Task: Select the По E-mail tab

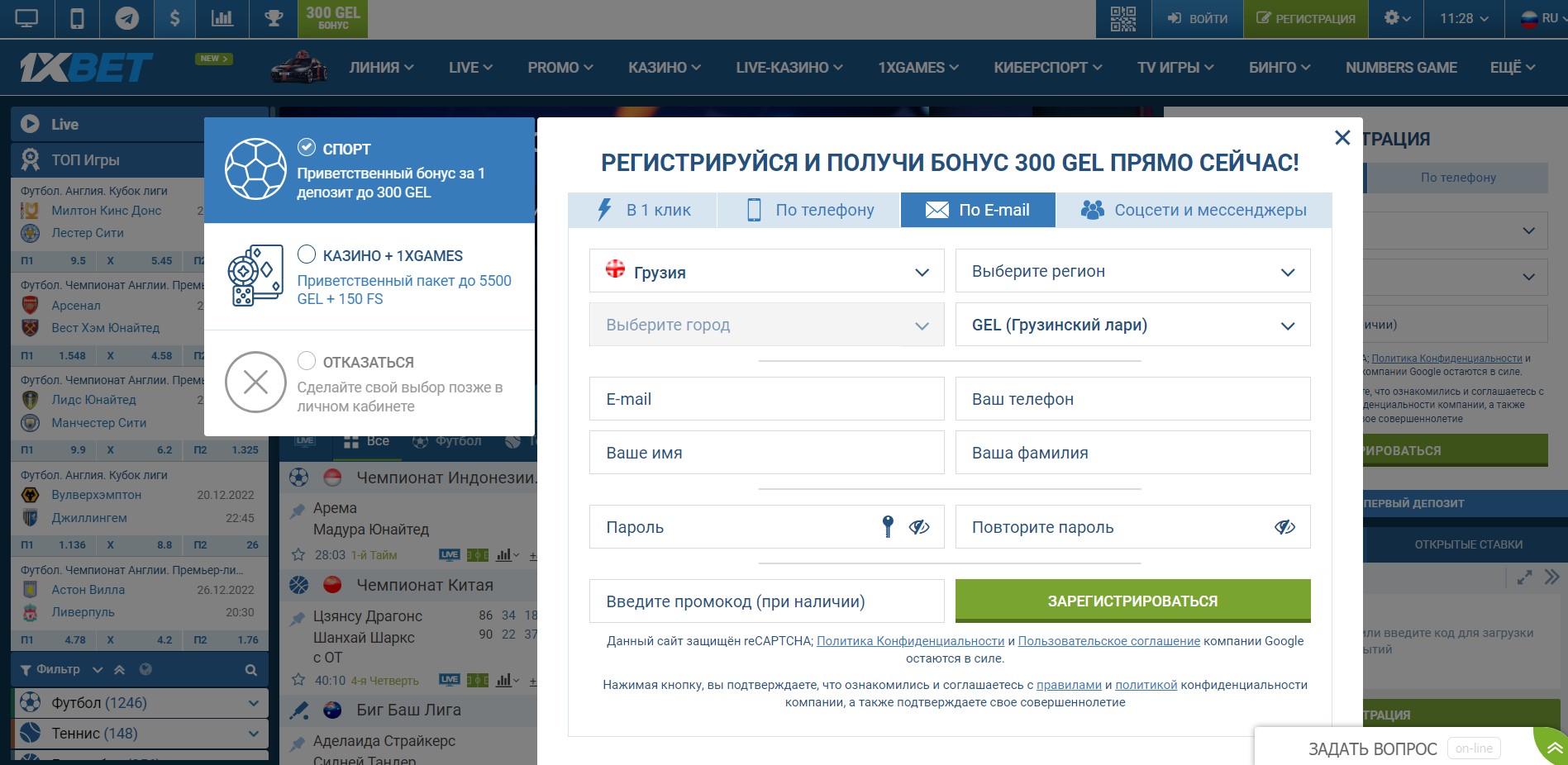Action: click(x=978, y=210)
